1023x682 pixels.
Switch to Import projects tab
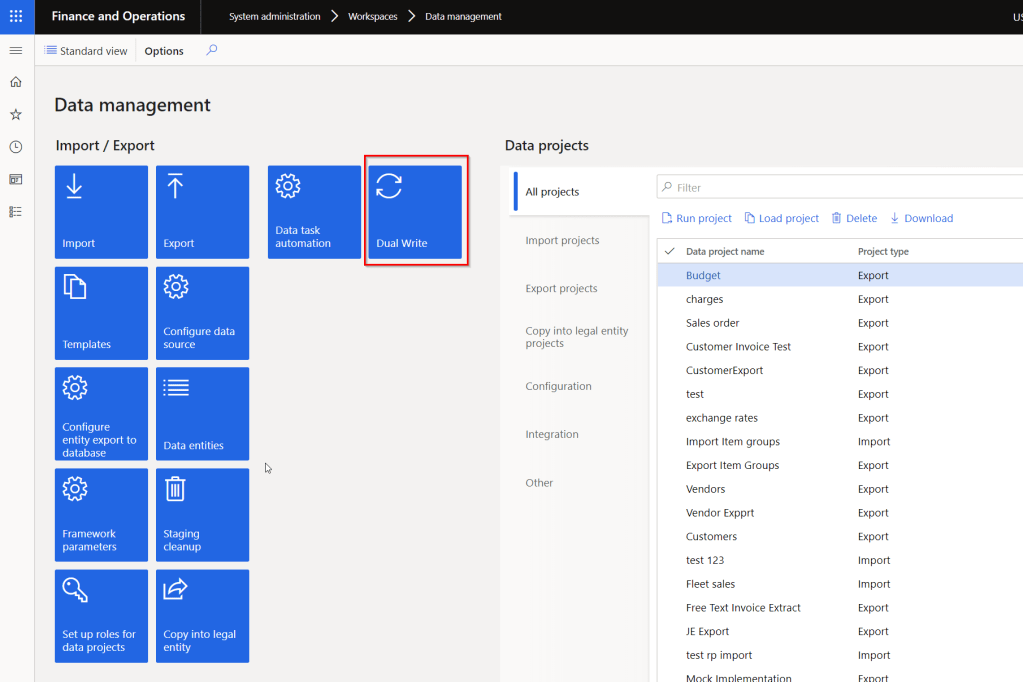click(x=562, y=240)
